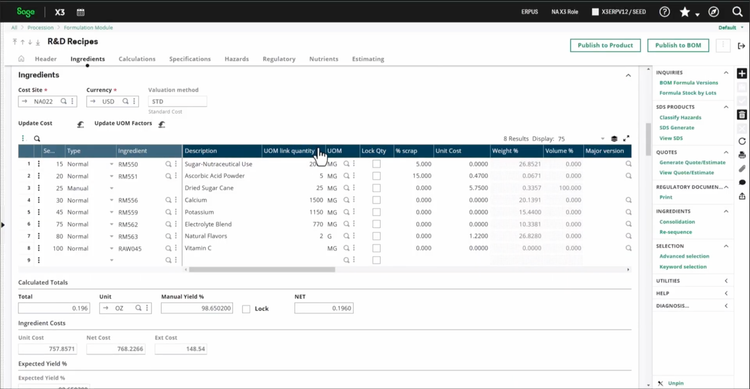Open the grid layers configuration icon

pos(614,139)
